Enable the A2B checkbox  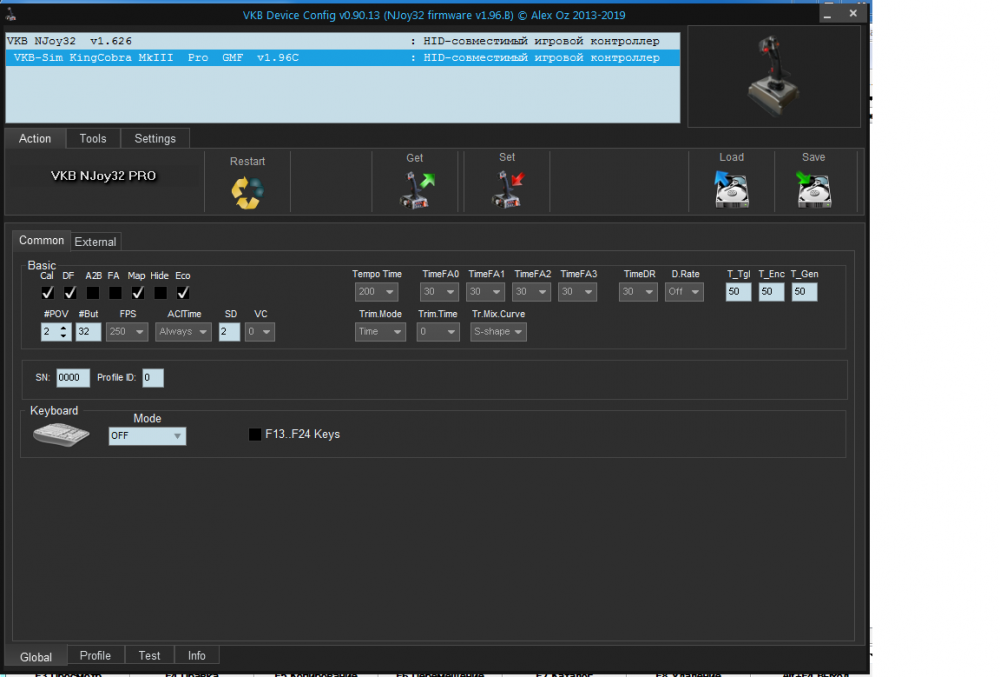click(93, 293)
